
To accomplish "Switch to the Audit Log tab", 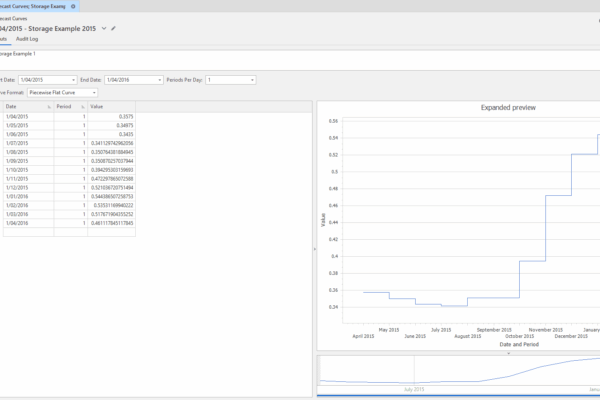I will (27, 39).
